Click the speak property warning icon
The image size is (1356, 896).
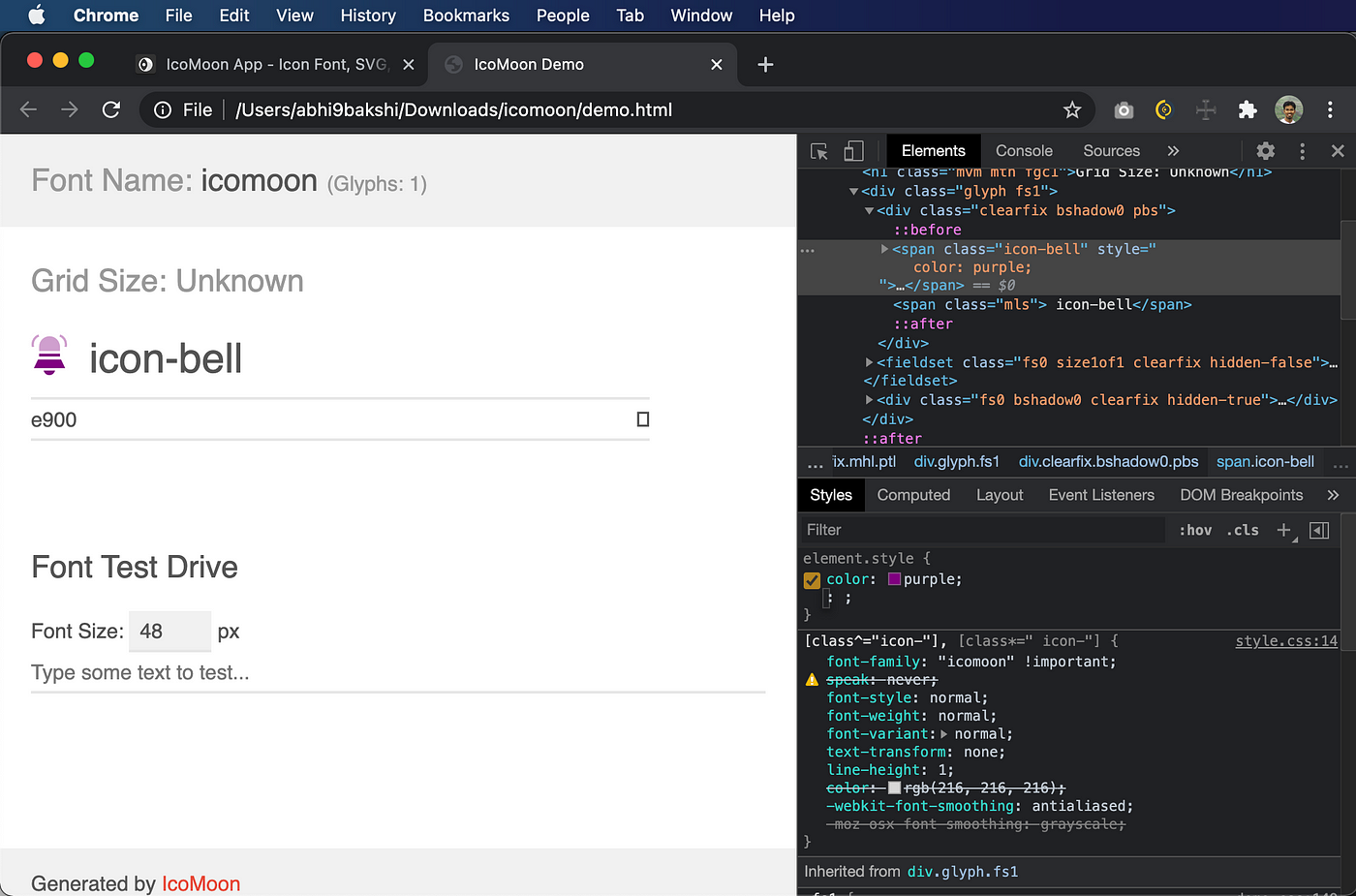point(812,680)
